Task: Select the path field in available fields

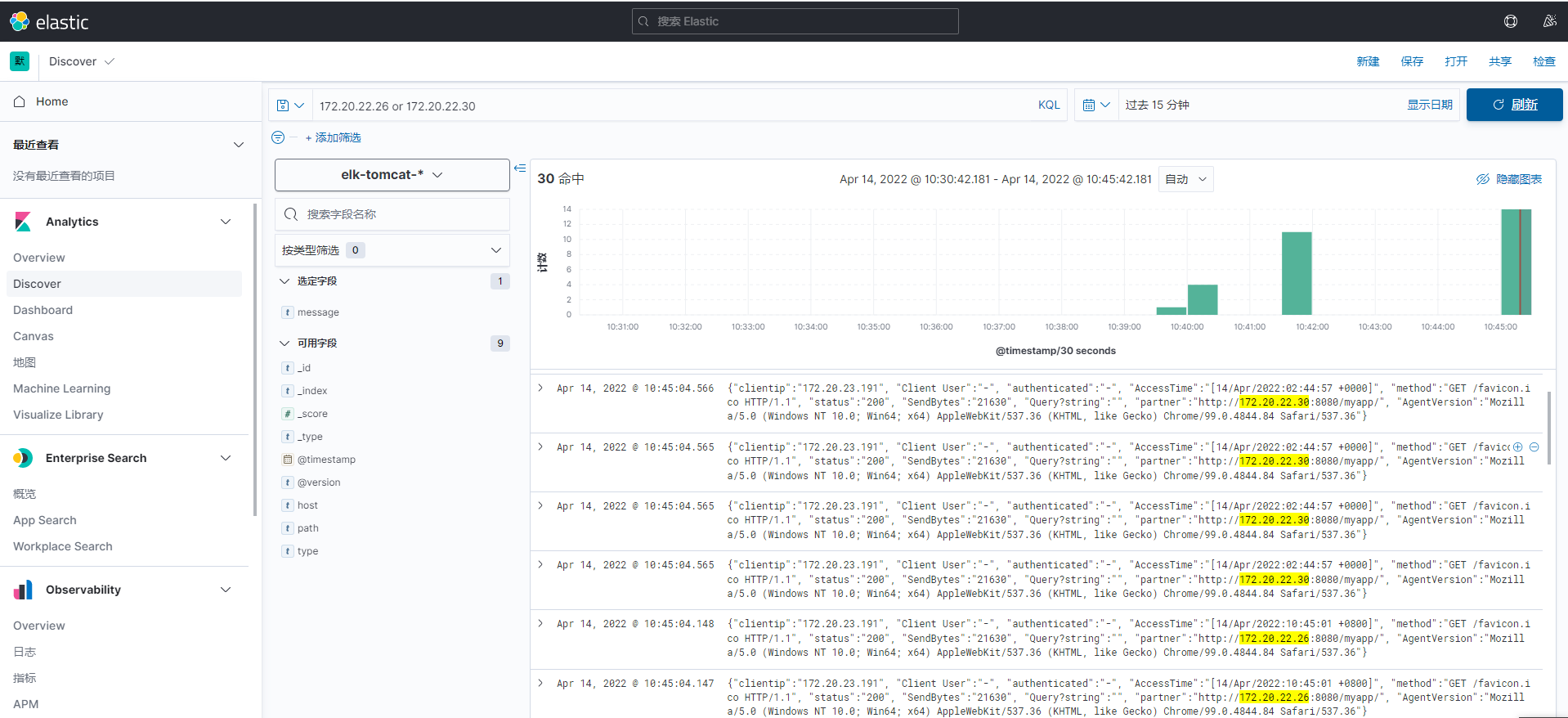Action: point(308,528)
